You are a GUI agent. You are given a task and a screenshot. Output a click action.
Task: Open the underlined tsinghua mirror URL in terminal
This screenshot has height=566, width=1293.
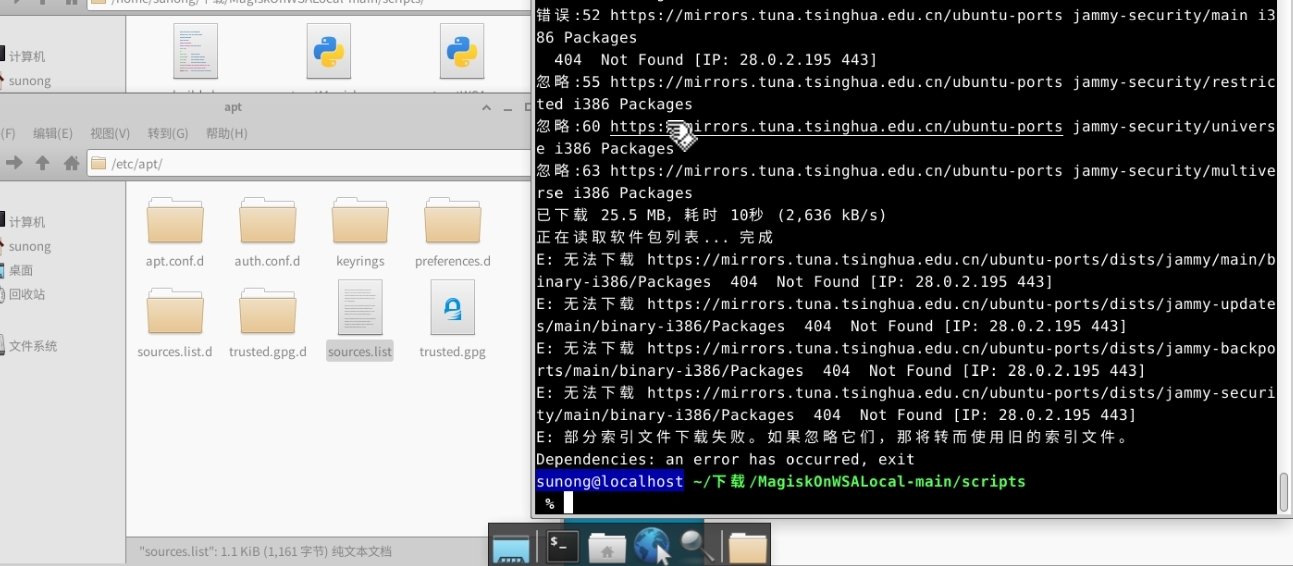[836, 126]
